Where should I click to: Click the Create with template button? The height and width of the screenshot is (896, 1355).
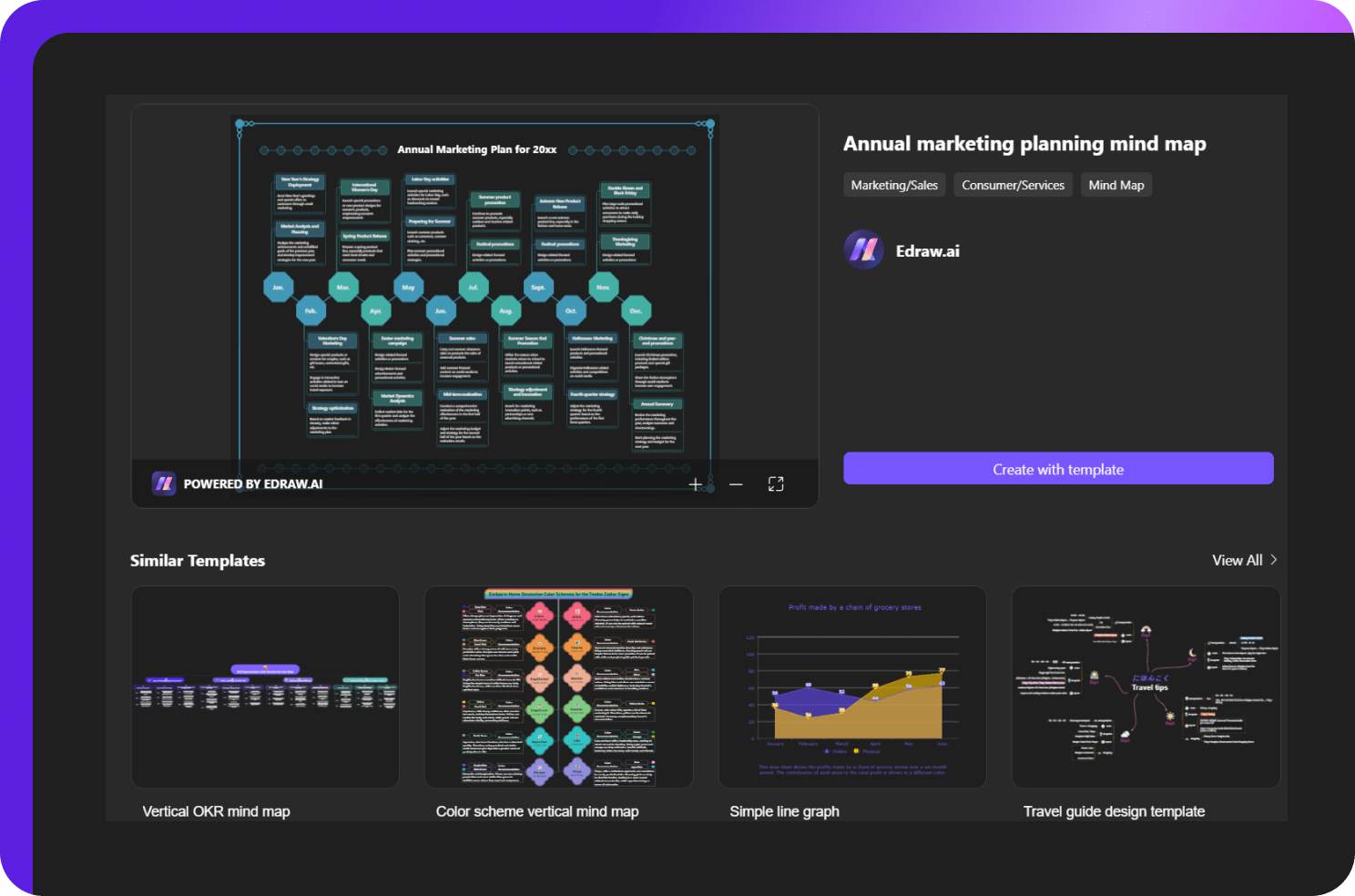tap(1058, 469)
